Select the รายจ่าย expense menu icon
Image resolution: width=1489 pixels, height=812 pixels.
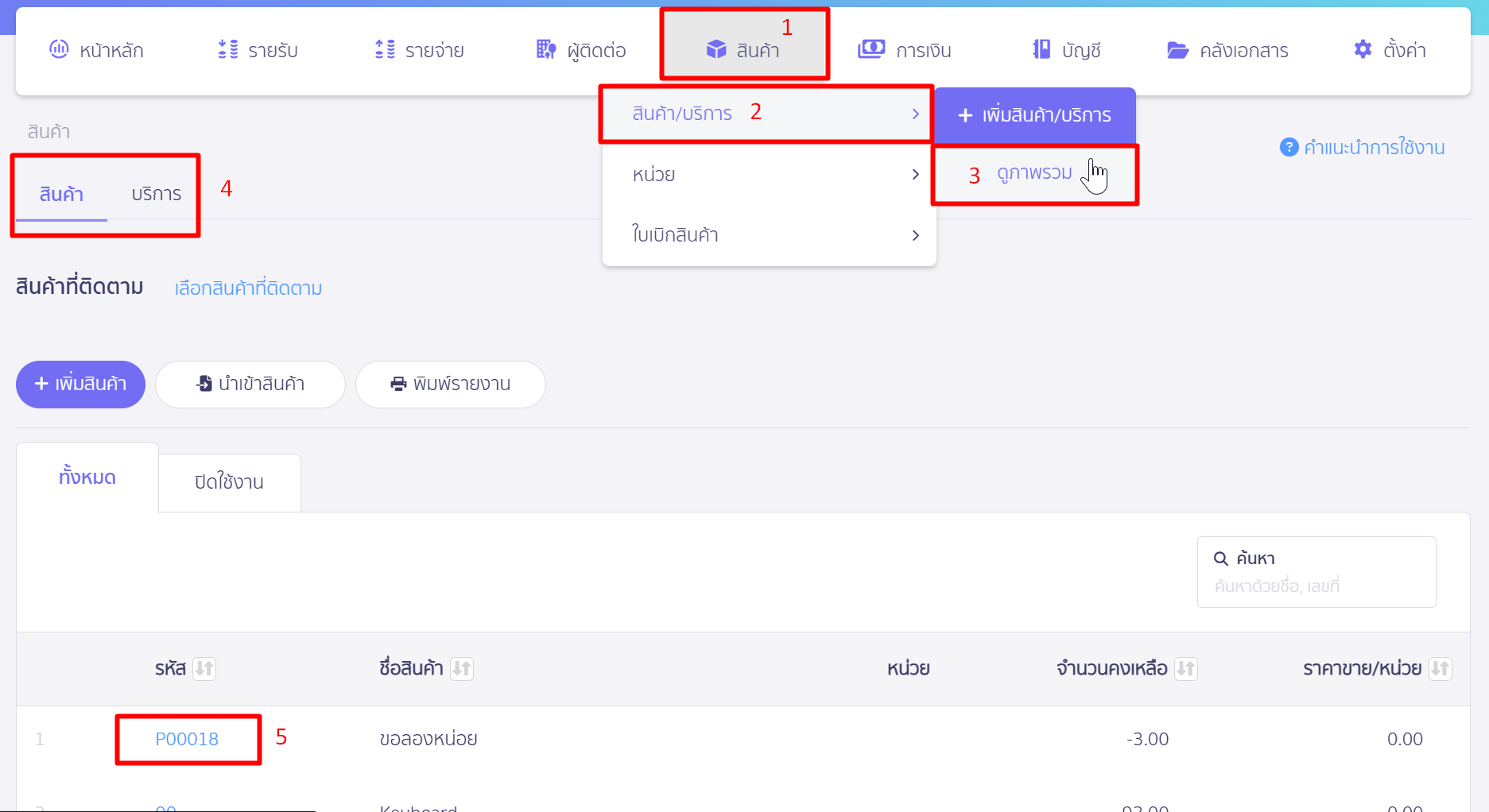click(x=384, y=49)
